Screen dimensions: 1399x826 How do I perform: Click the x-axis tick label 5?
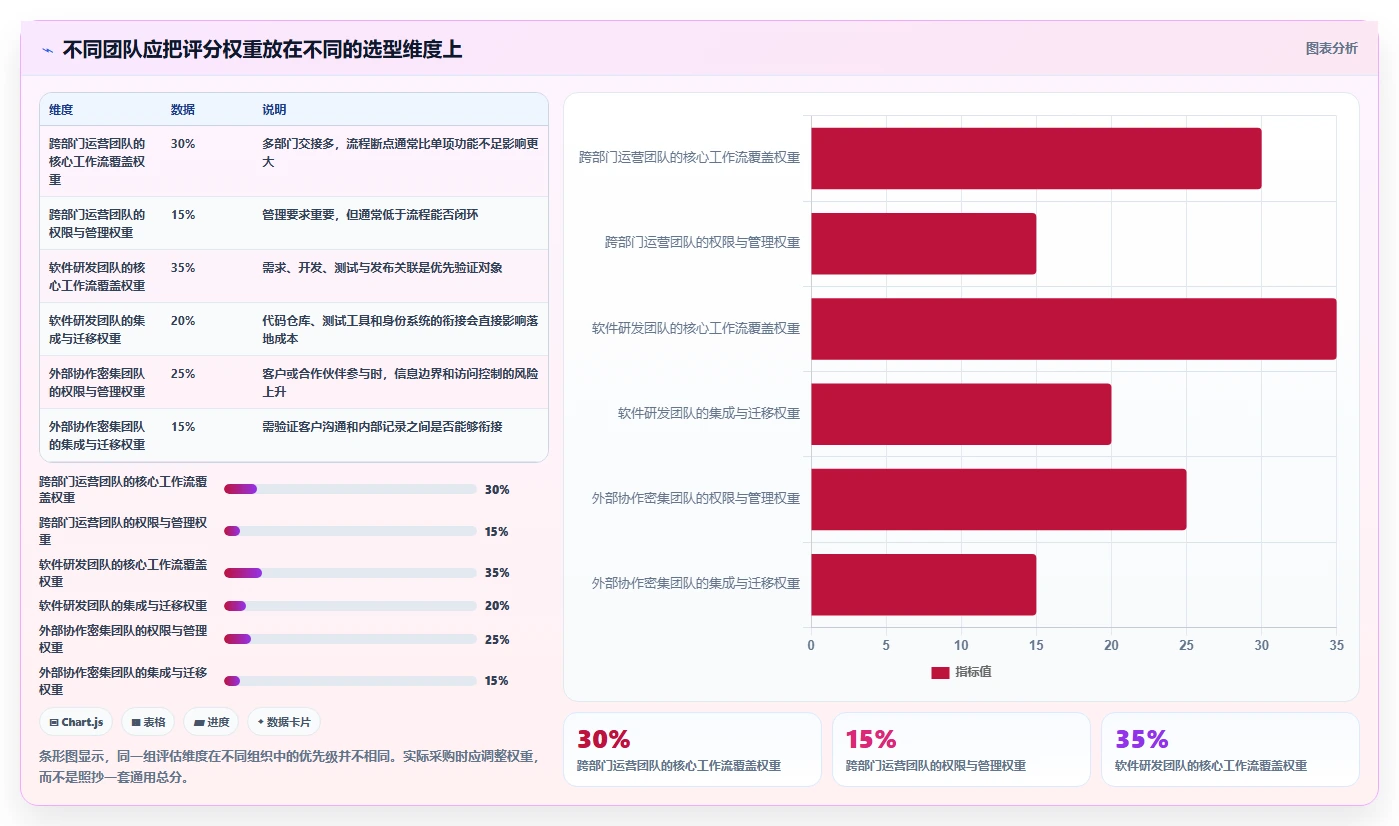[x=886, y=646]
